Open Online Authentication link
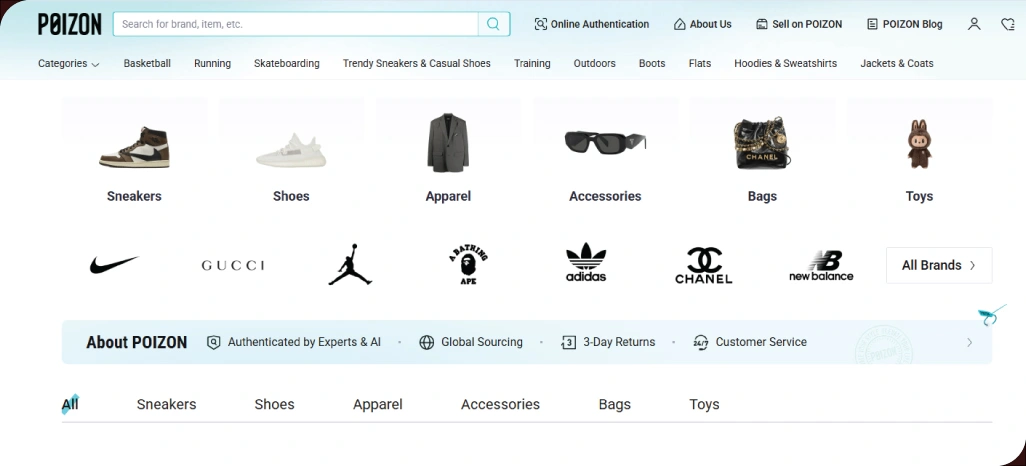1026x466 pixels. pyautogui.click(x=592, y=24)
